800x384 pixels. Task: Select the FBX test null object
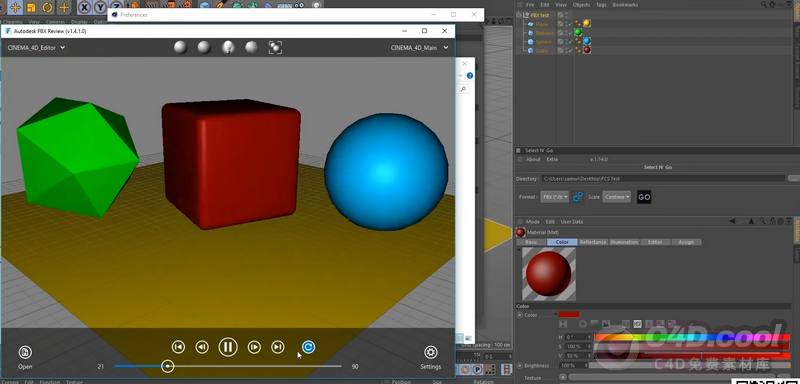(x=539, y=15)
